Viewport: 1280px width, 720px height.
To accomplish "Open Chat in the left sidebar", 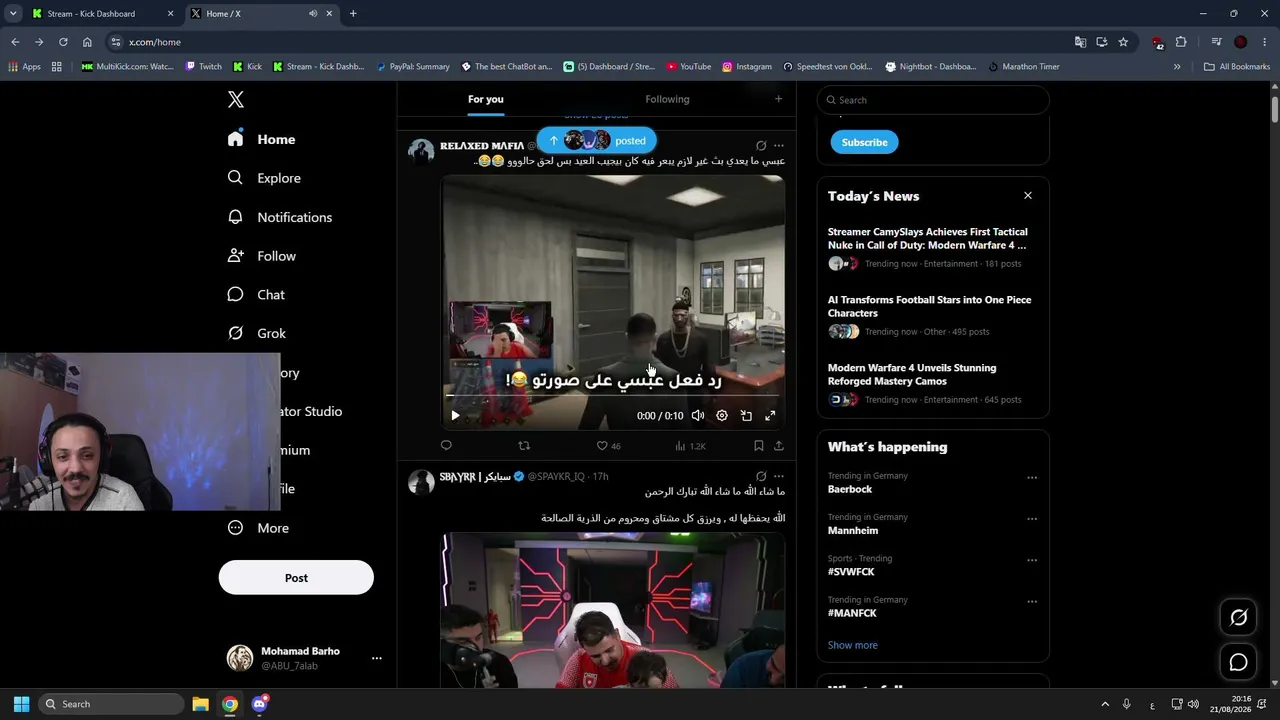I will 256,295.
